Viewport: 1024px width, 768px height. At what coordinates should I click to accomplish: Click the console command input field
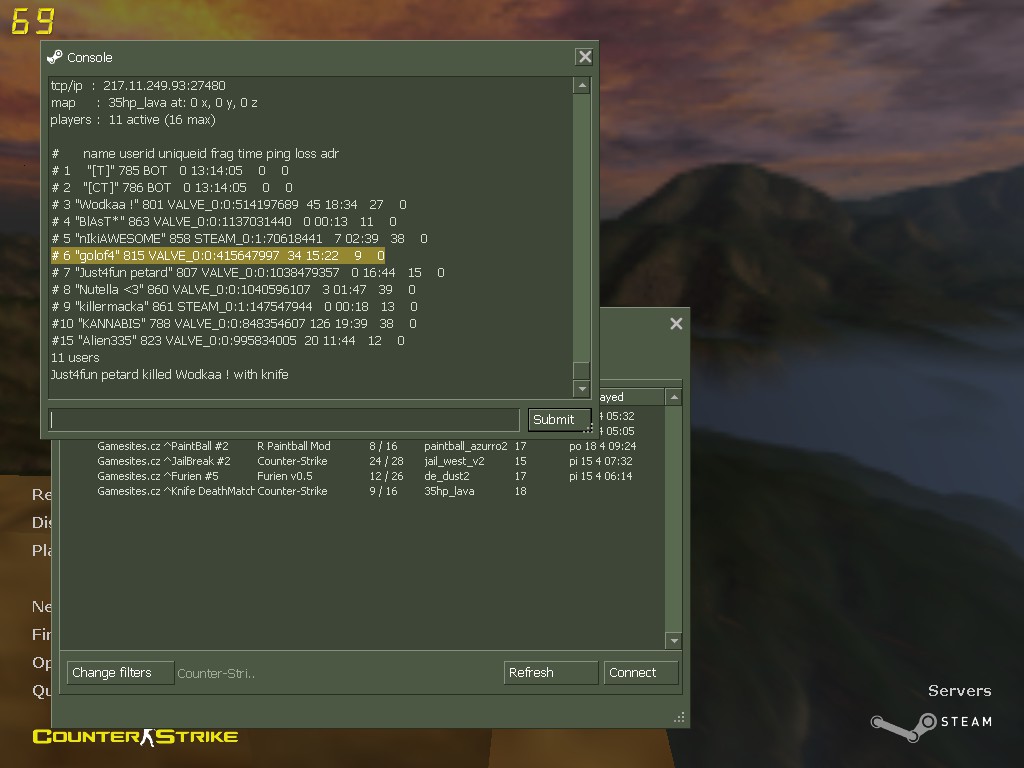coord(284,419)
